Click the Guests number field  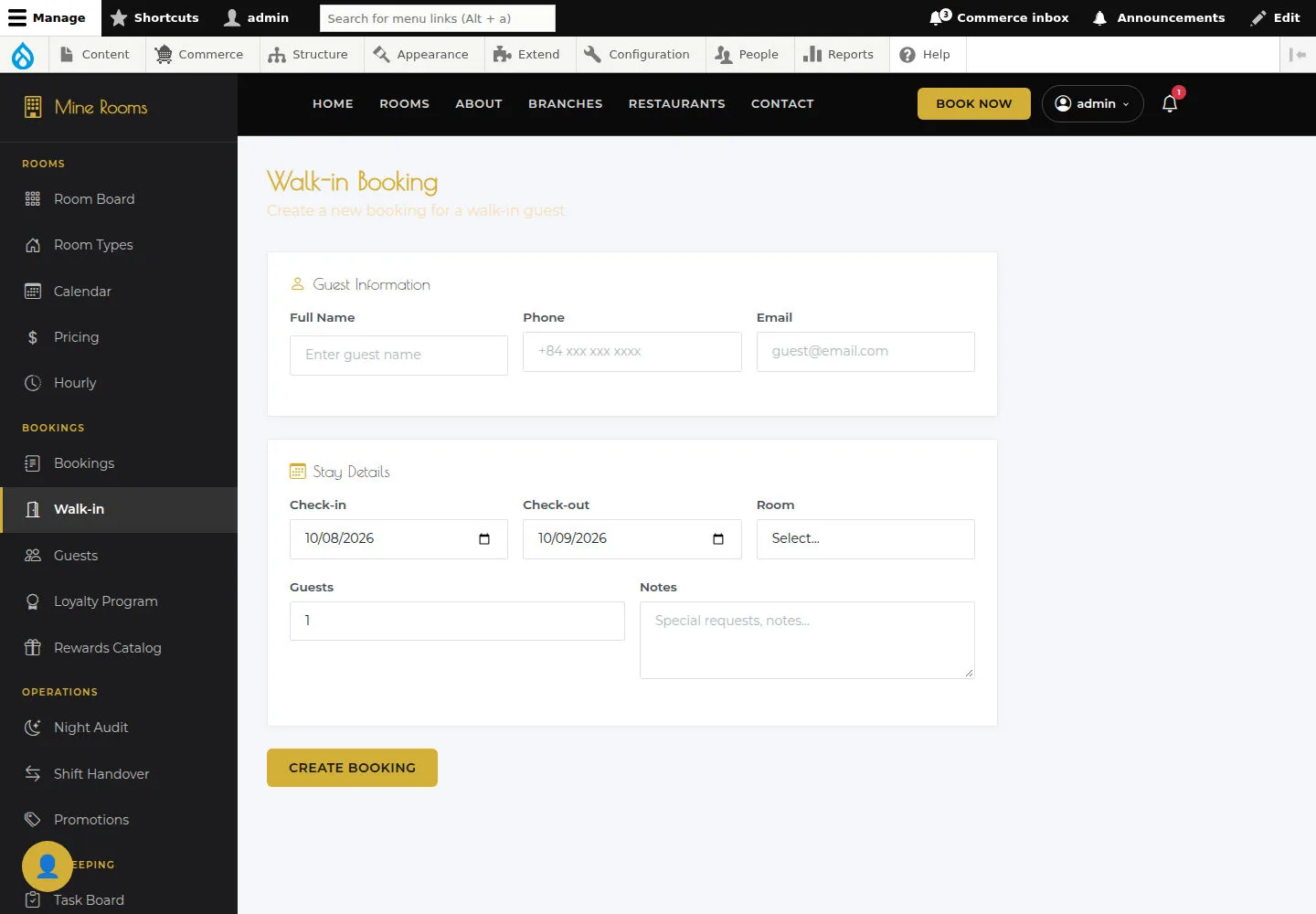coord(457,622)
